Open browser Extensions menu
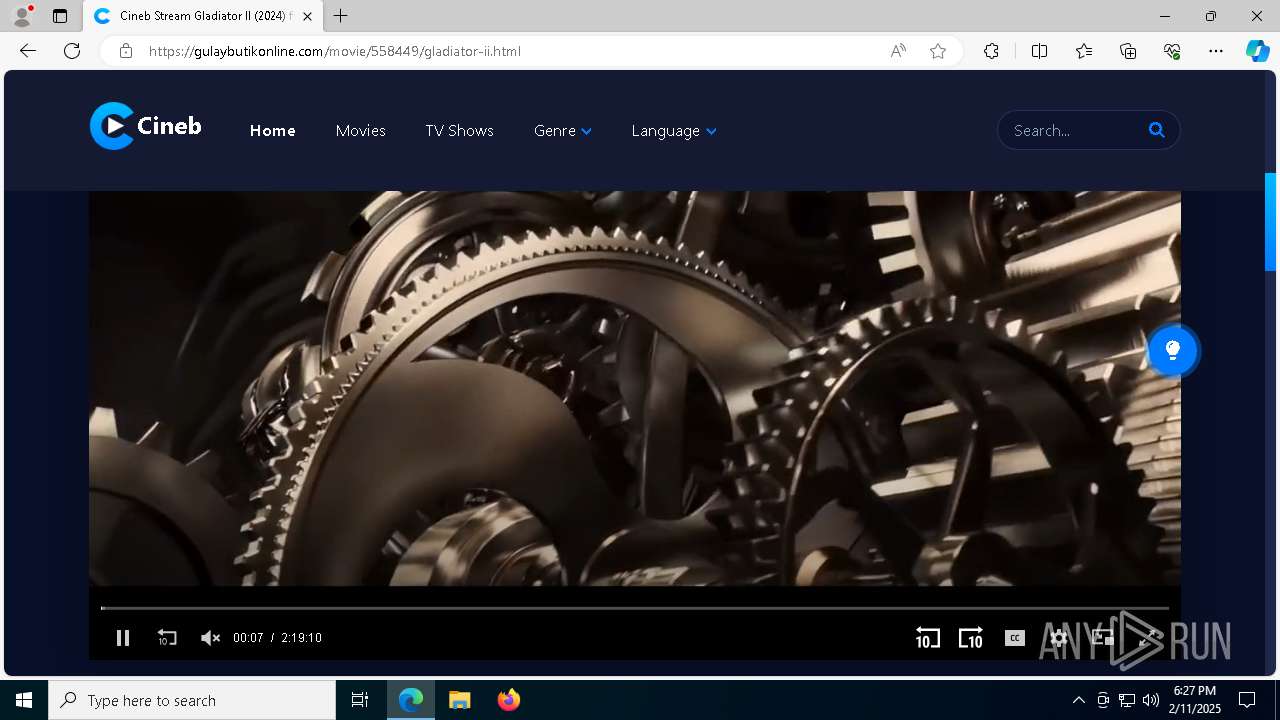This screenshot has width=1280, height=720. pyautogui.click(x=991, y=51)
